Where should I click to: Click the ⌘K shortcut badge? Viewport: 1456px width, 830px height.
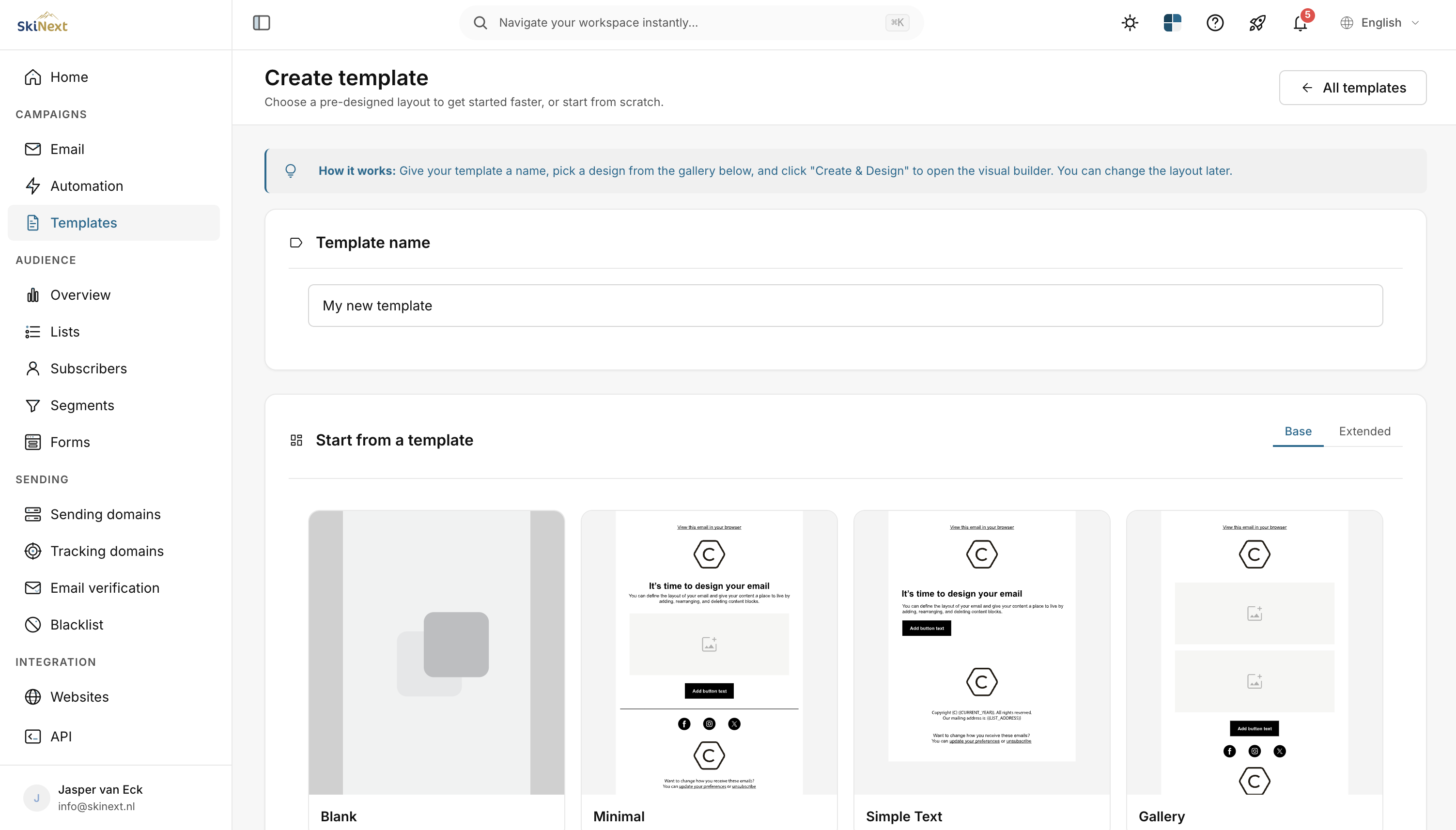tap(897, 23)
